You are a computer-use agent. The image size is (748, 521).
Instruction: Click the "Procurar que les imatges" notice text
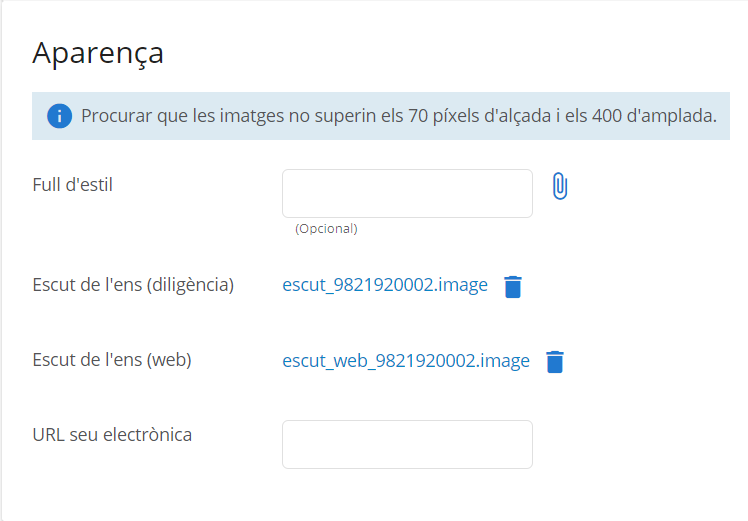tap(180, 116)
